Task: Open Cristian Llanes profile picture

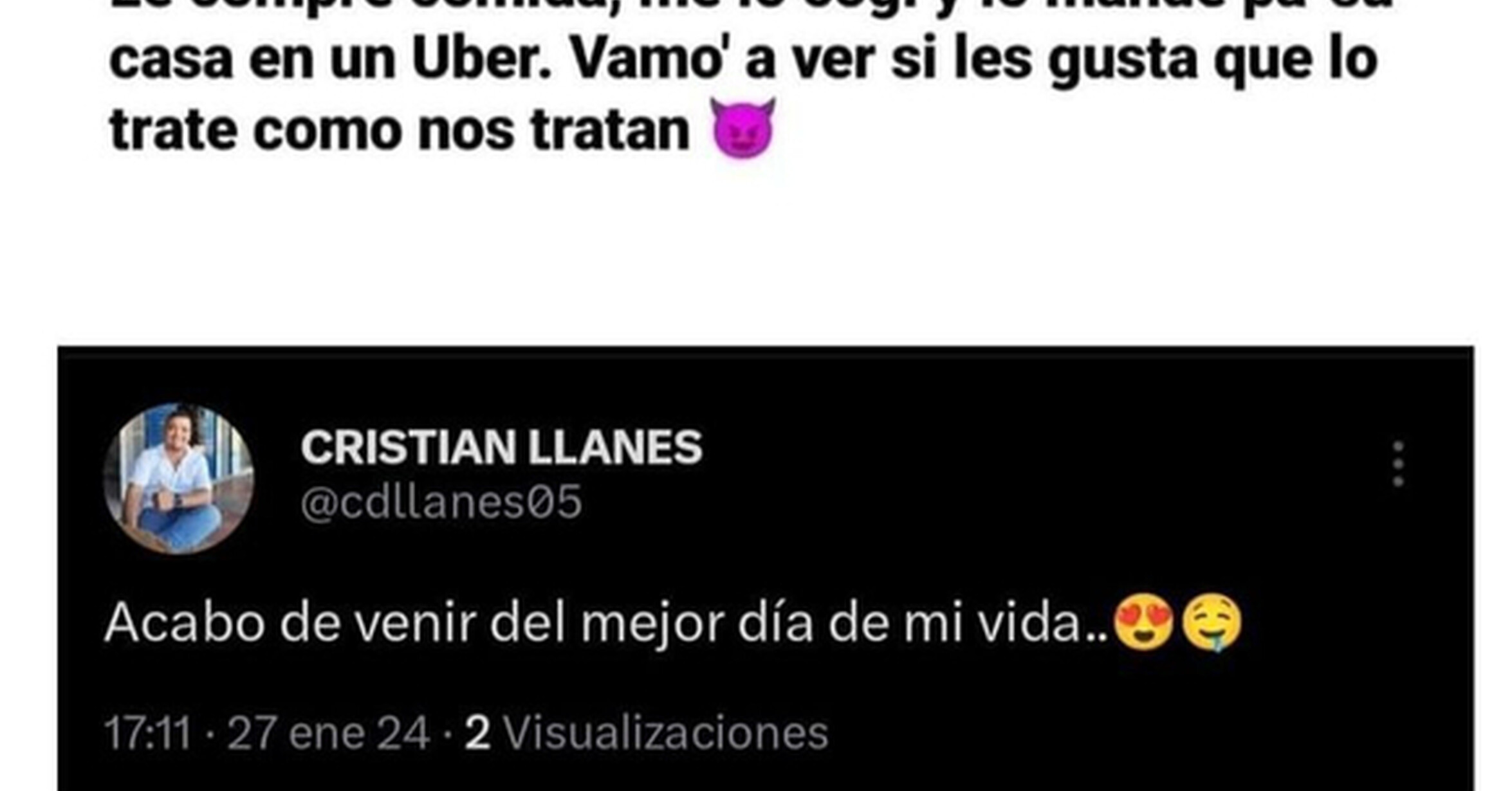Action: point(179,479)
